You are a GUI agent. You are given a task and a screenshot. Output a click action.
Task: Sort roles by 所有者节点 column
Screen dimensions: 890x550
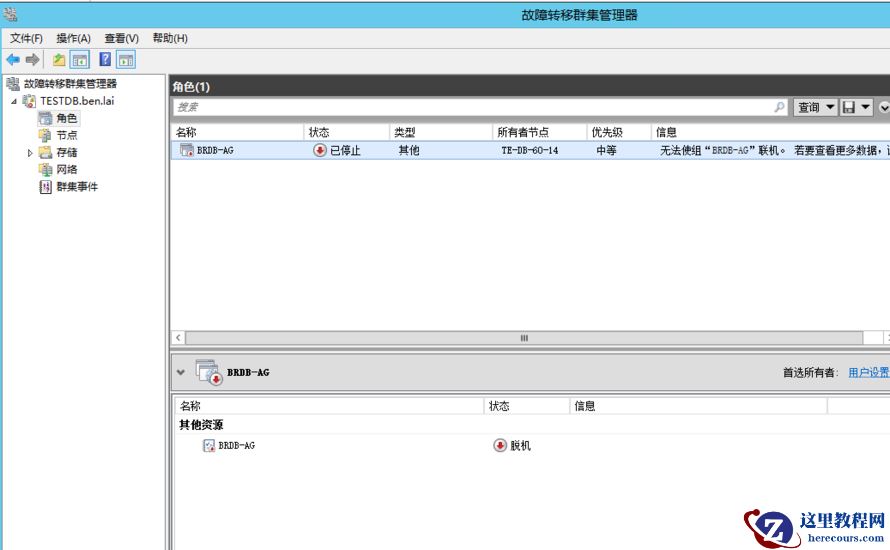coord(539,132)
